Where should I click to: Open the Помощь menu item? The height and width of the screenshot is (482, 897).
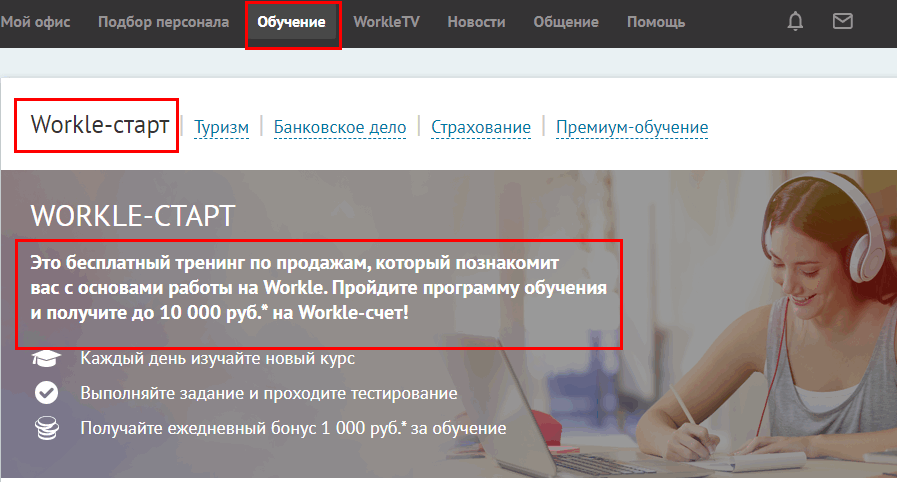[x=656, y=22]
